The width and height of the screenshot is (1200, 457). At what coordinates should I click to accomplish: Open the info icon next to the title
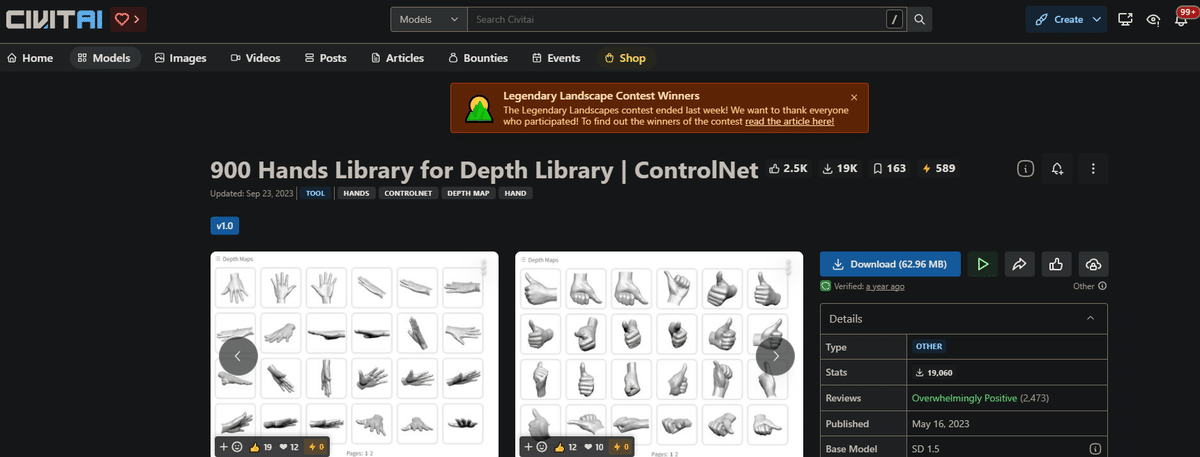tap(1025, 169)
